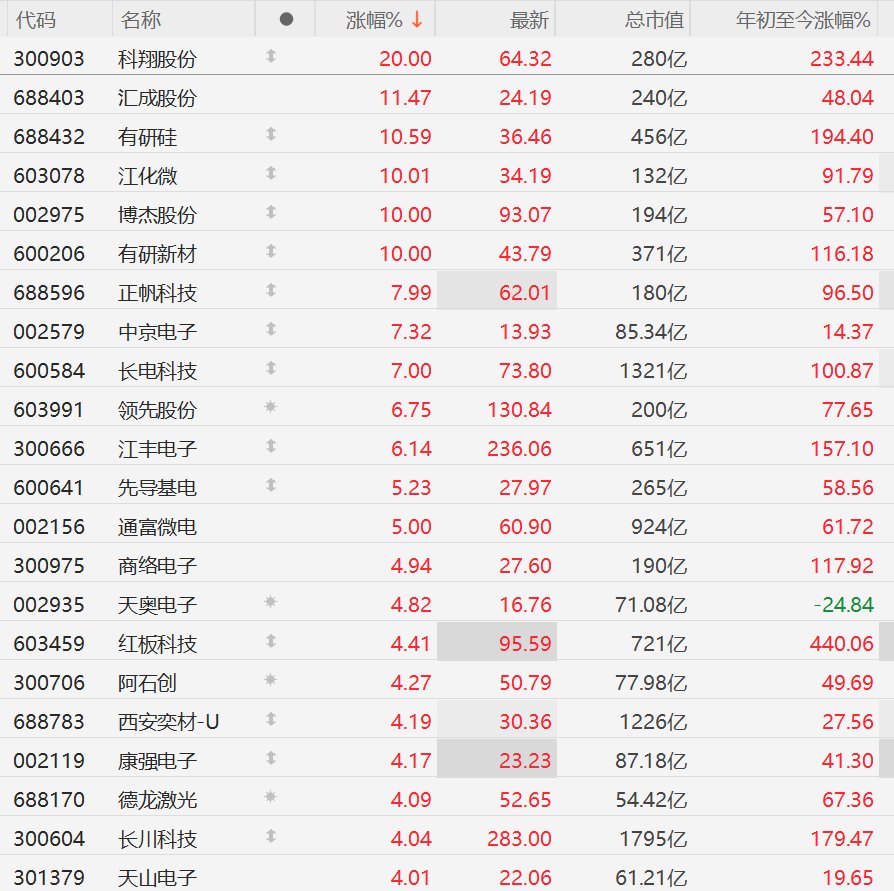
Task: Click the market cap 85.34亿
Action: (651, 332)
